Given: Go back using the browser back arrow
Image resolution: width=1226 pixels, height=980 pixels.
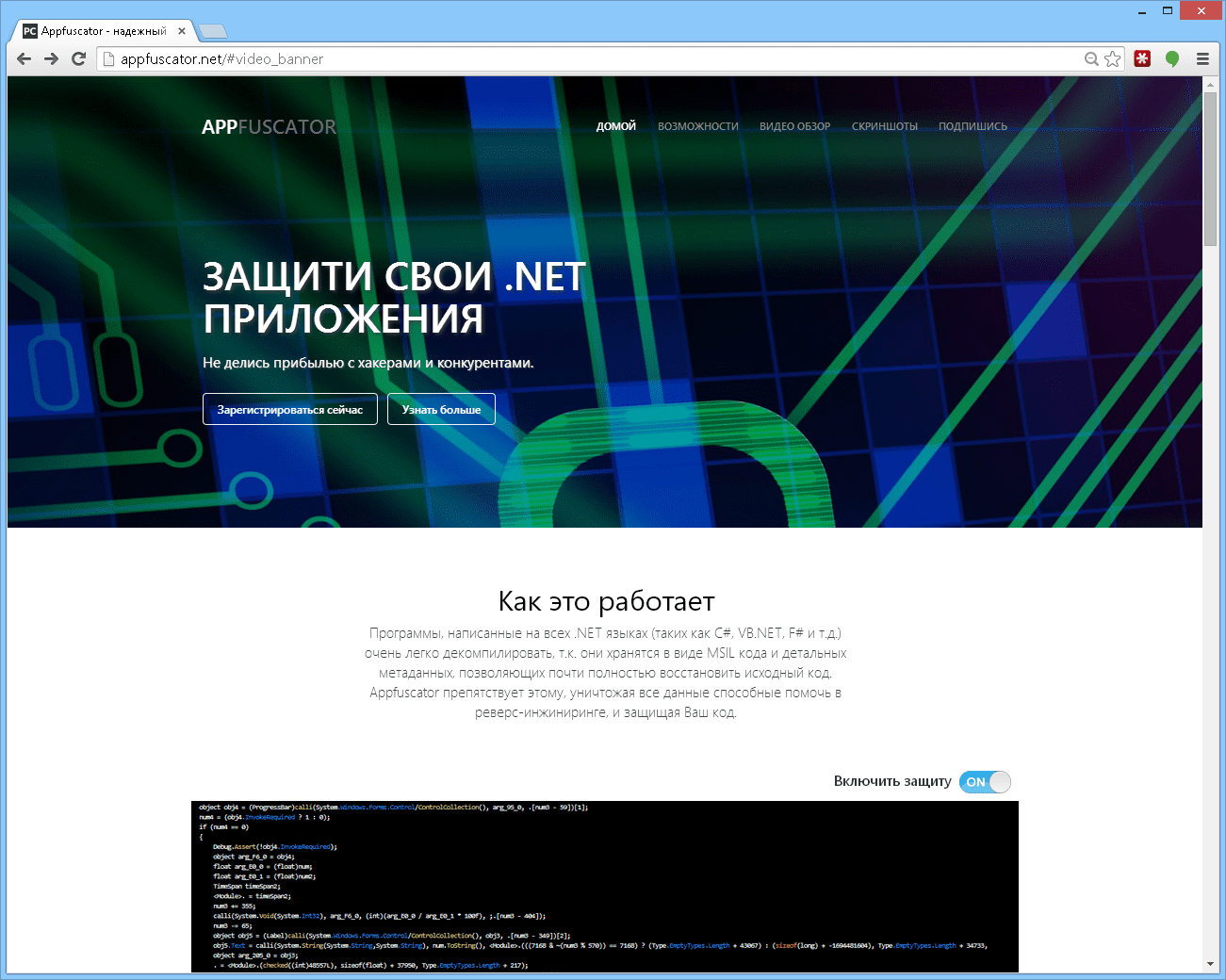Looking at the screenshot, I should click(x=25, y=58).
